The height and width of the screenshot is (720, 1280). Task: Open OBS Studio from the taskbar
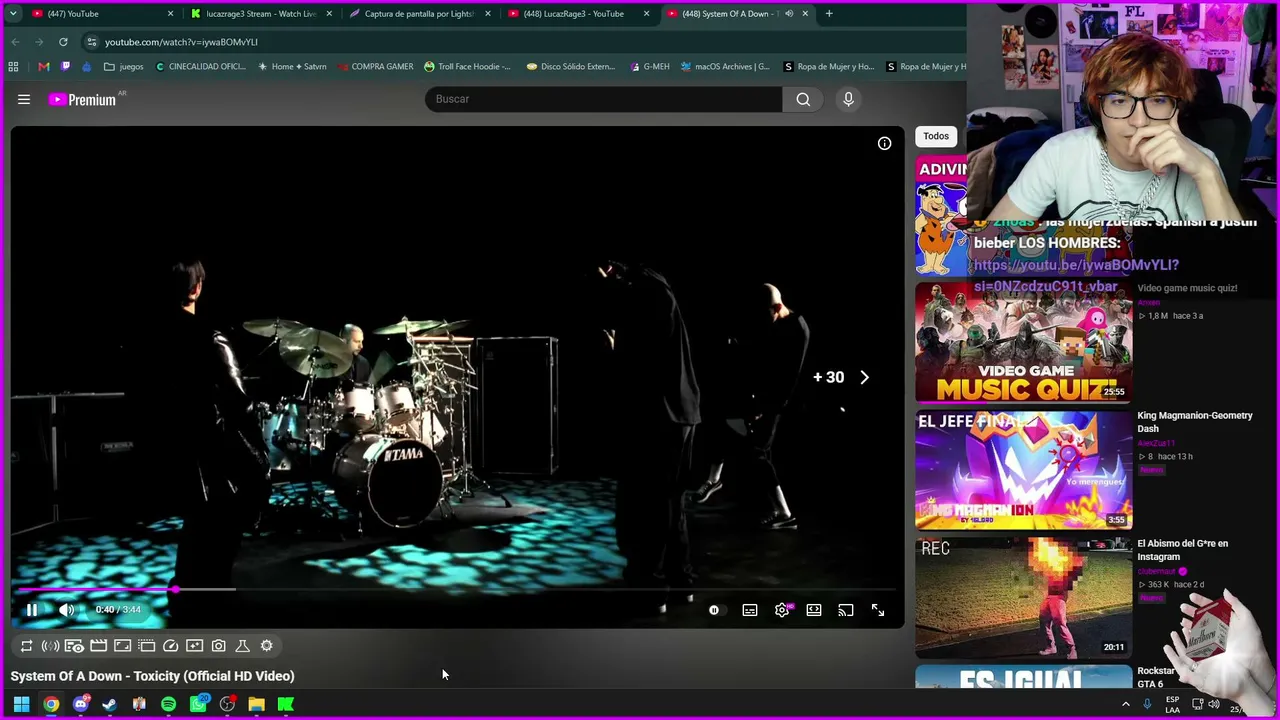click(x=227, y=704)
